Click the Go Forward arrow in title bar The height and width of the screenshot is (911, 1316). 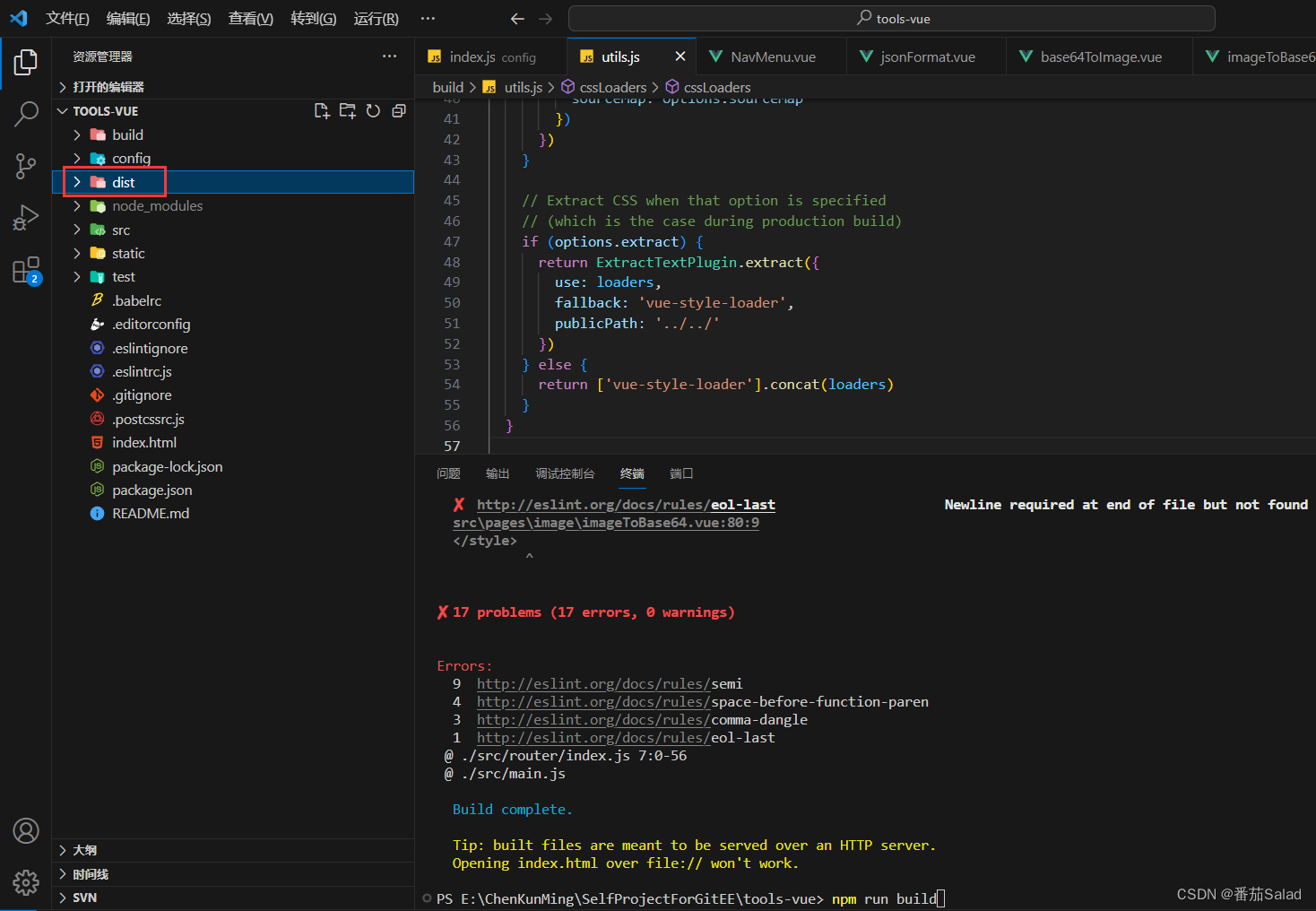click(546, 19)
